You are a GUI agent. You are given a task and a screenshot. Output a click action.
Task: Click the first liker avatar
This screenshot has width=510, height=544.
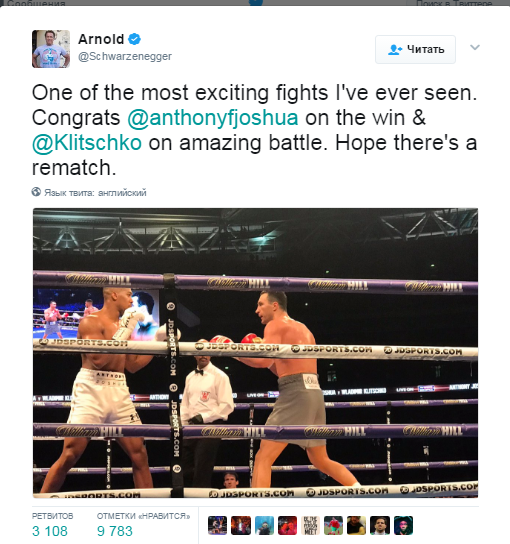click(218, 525)
